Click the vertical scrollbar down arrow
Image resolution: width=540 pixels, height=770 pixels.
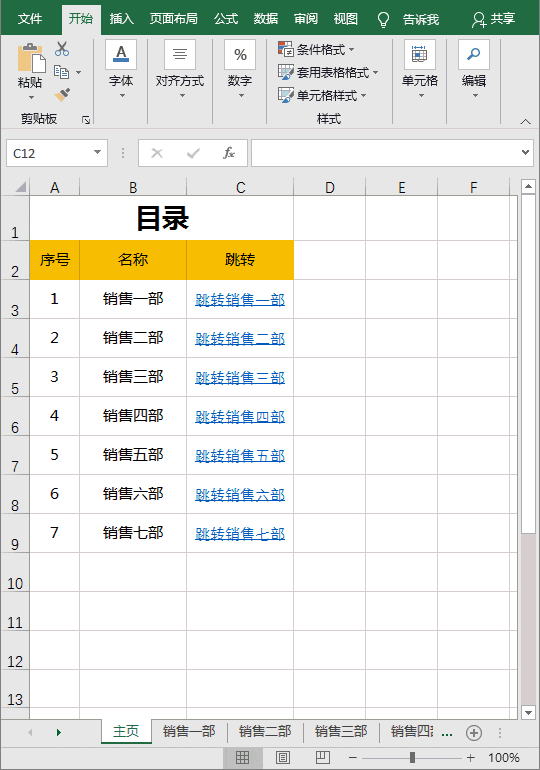528,712
